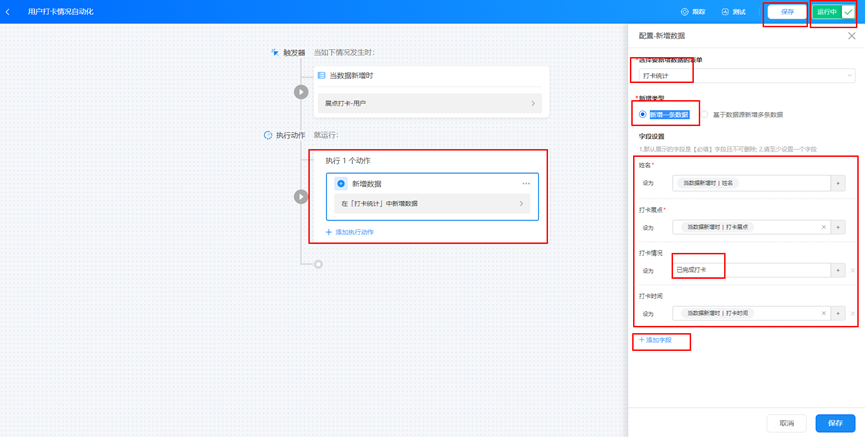Open the 测试 test tool
865x437 pixels.
coord(734,12)
